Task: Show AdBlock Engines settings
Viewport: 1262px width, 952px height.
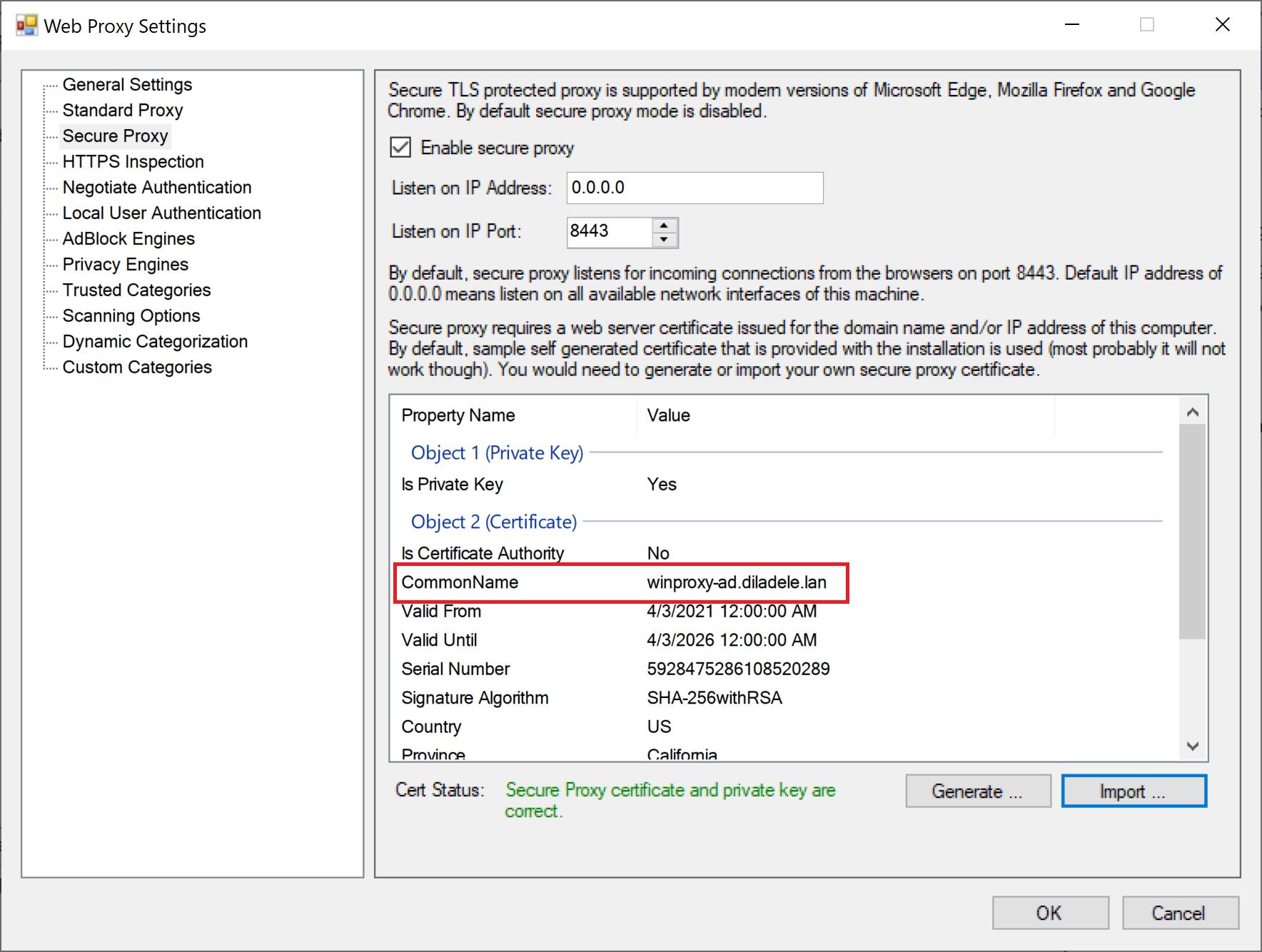Action: (x=128, y=239)
